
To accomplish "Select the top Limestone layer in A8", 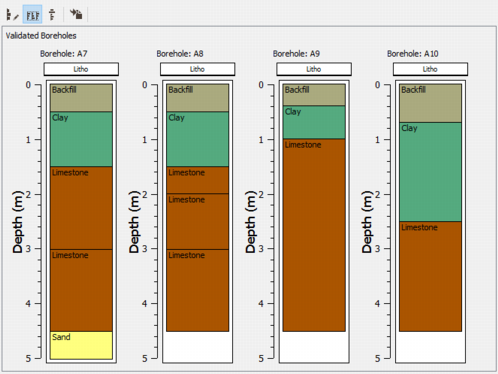I will tap(198, 180).
